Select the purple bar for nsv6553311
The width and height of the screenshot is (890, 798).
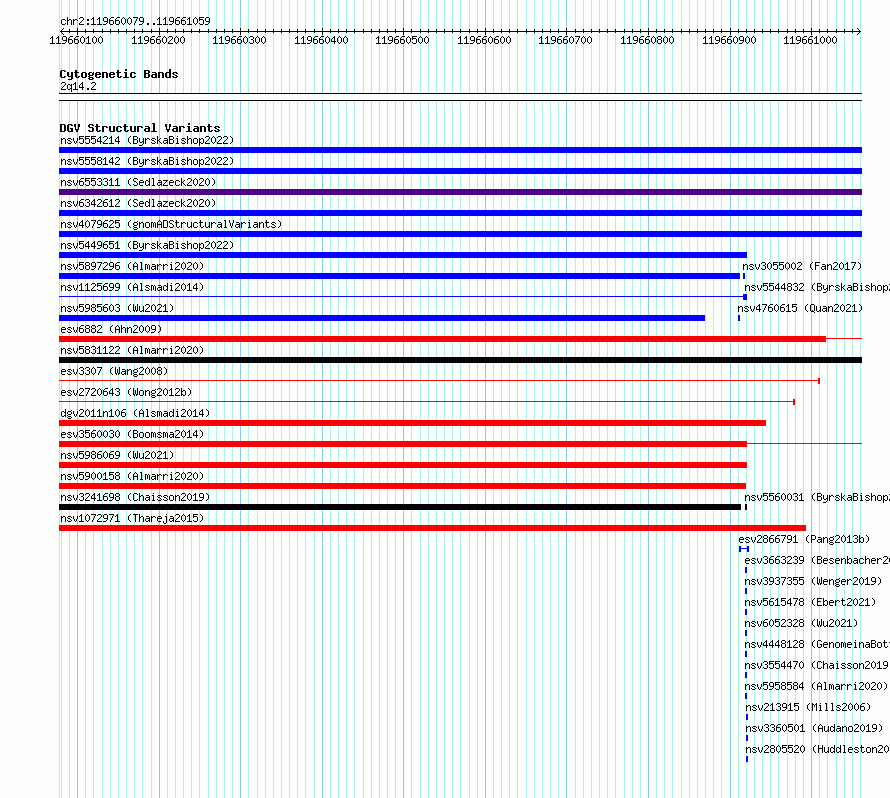pos(460,192)
